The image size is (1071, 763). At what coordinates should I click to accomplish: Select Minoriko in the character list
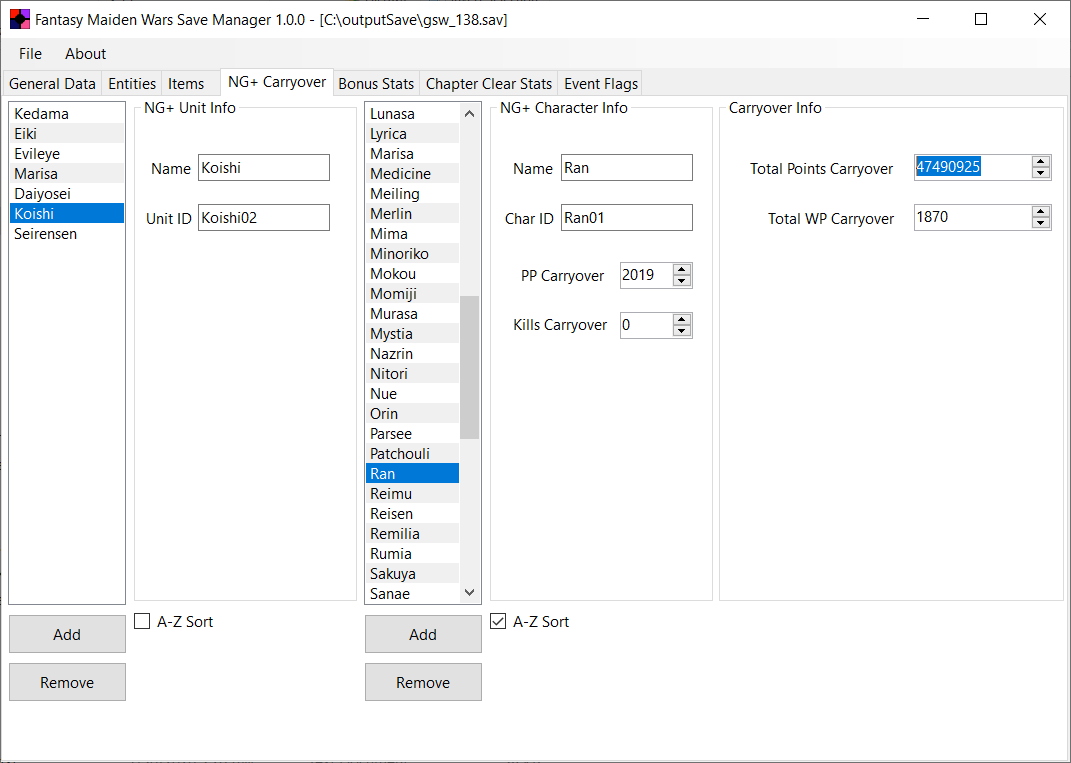(413, 253)
